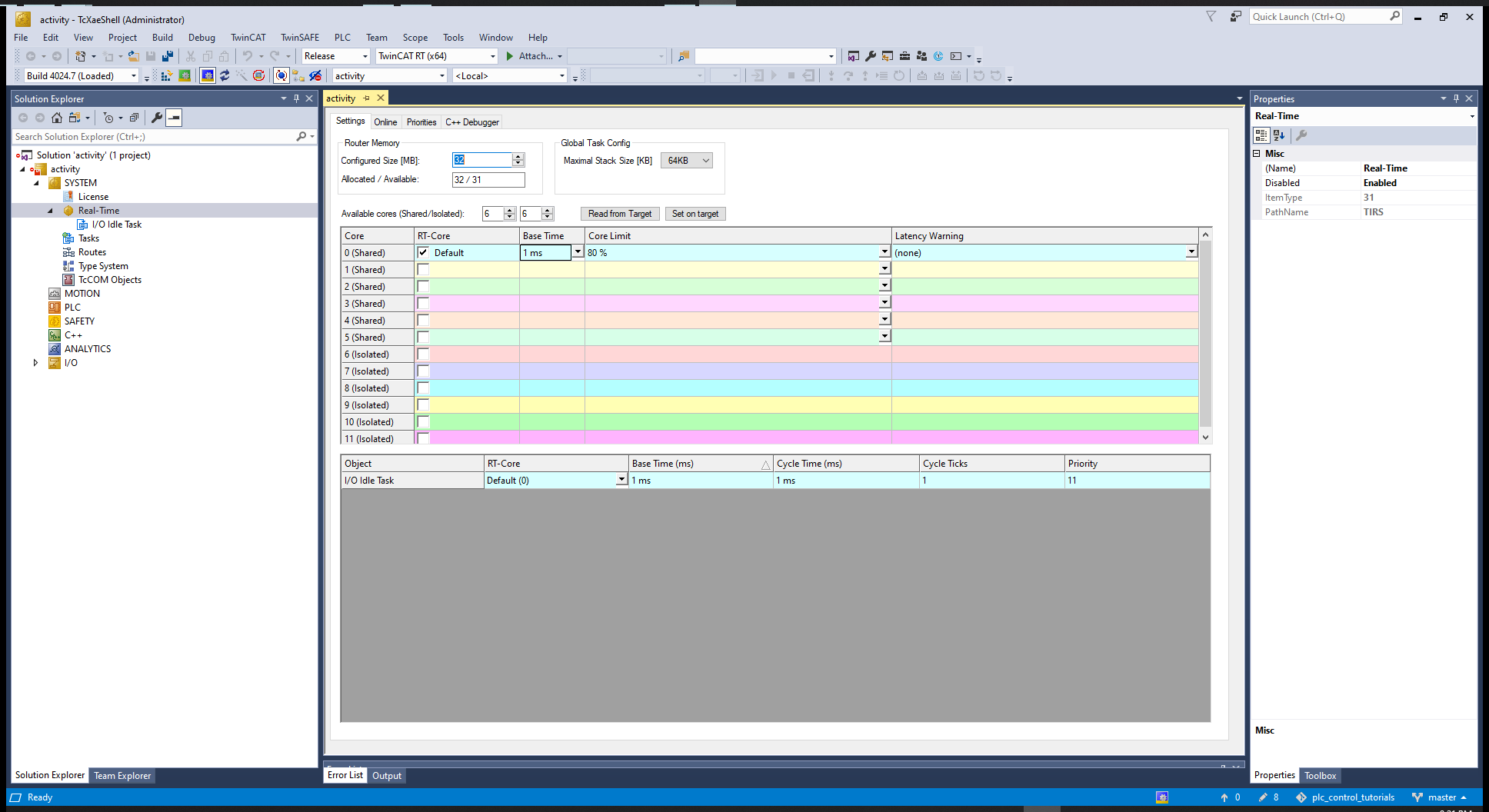This screenshot has height=812, width=1489.
Task: Switch to the Priorities tab
Action: coord(421,122)
